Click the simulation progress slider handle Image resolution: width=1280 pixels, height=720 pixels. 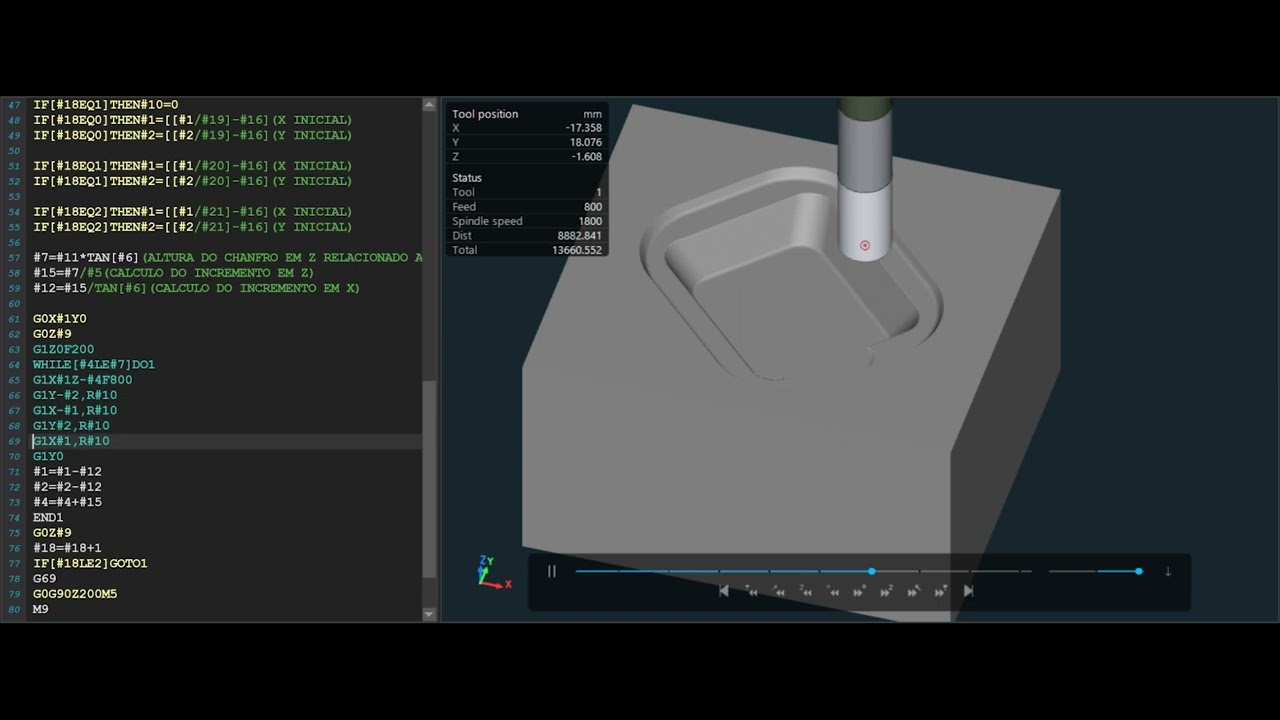click(872, 571)
